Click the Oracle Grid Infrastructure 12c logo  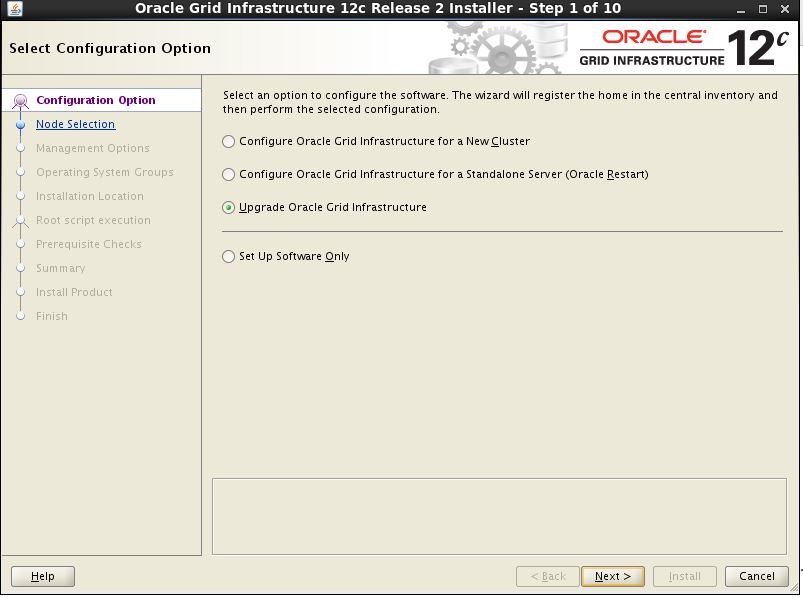[684, 48]
